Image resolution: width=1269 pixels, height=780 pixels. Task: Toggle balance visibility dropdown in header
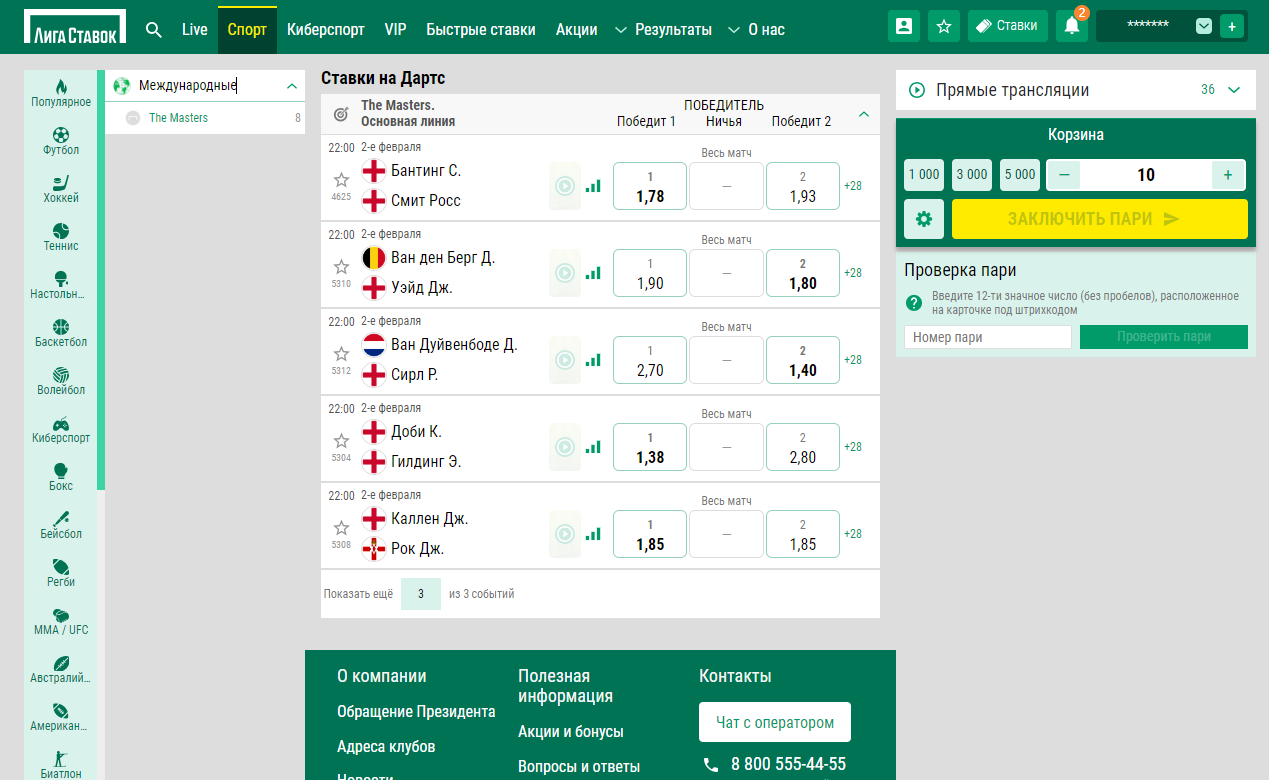tap(1204, 26)
